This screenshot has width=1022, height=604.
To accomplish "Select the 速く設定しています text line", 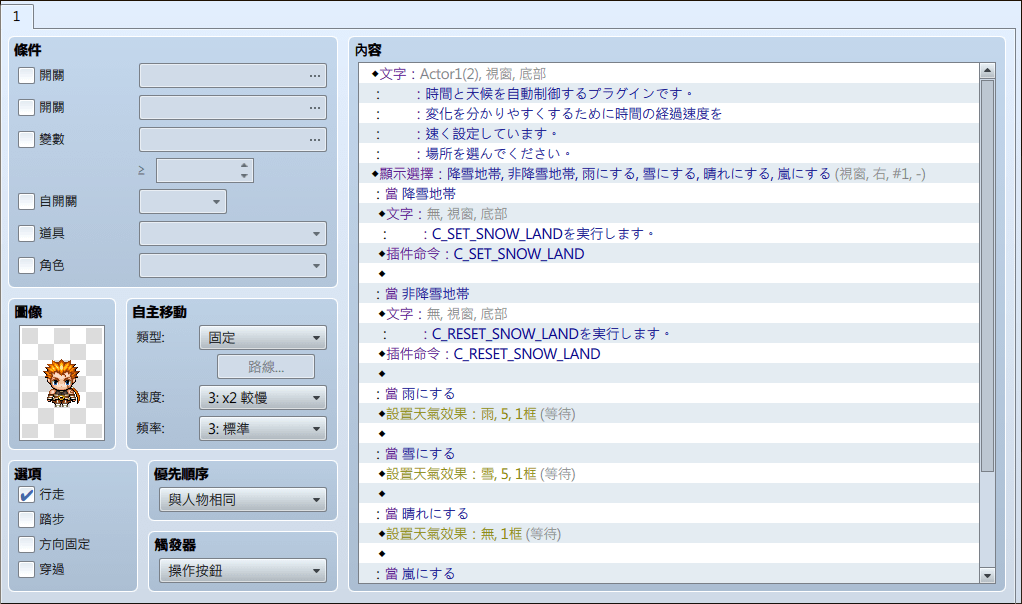I will (669, 134).
